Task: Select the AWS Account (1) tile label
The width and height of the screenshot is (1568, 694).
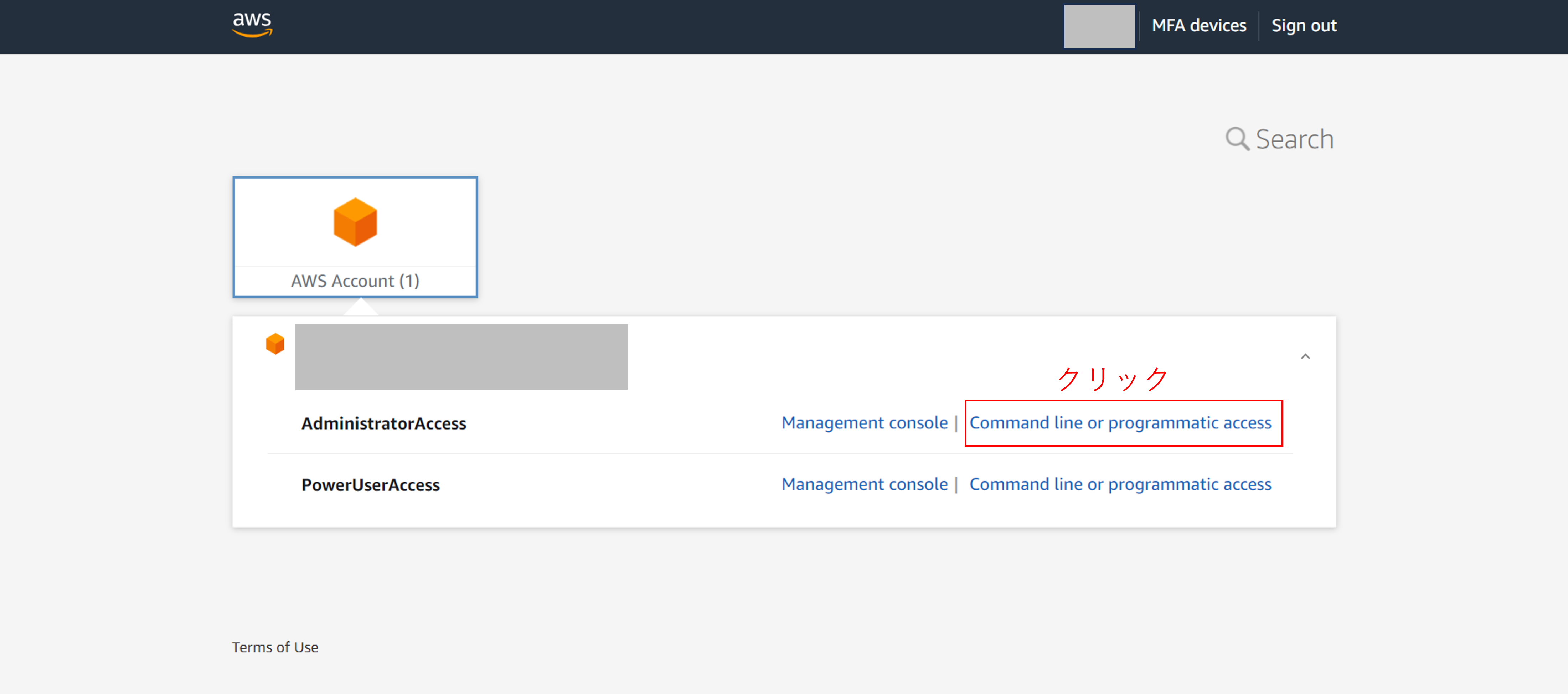Action: tap(355, 281)
